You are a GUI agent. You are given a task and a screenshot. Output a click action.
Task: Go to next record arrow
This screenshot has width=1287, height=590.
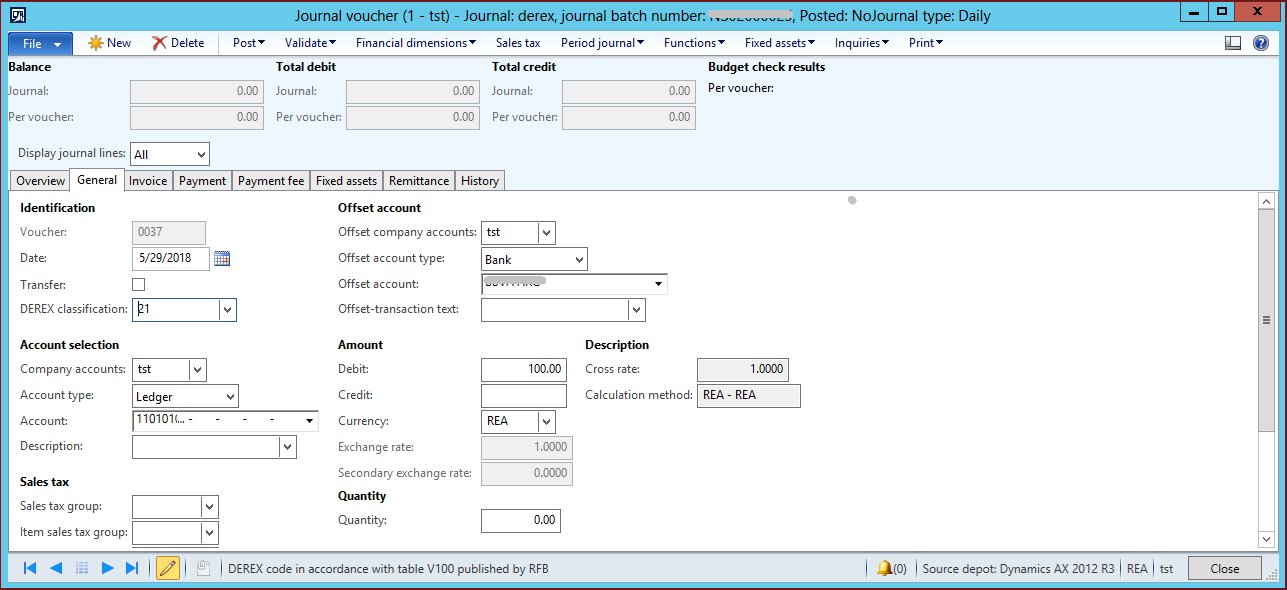107,568
